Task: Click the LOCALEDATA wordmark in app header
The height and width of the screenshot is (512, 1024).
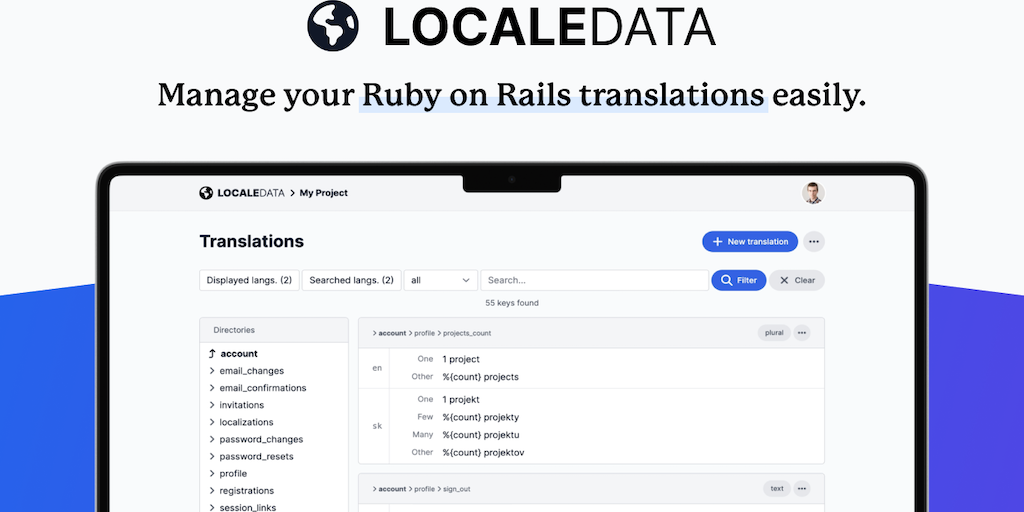Action: [x=251, y=193]
